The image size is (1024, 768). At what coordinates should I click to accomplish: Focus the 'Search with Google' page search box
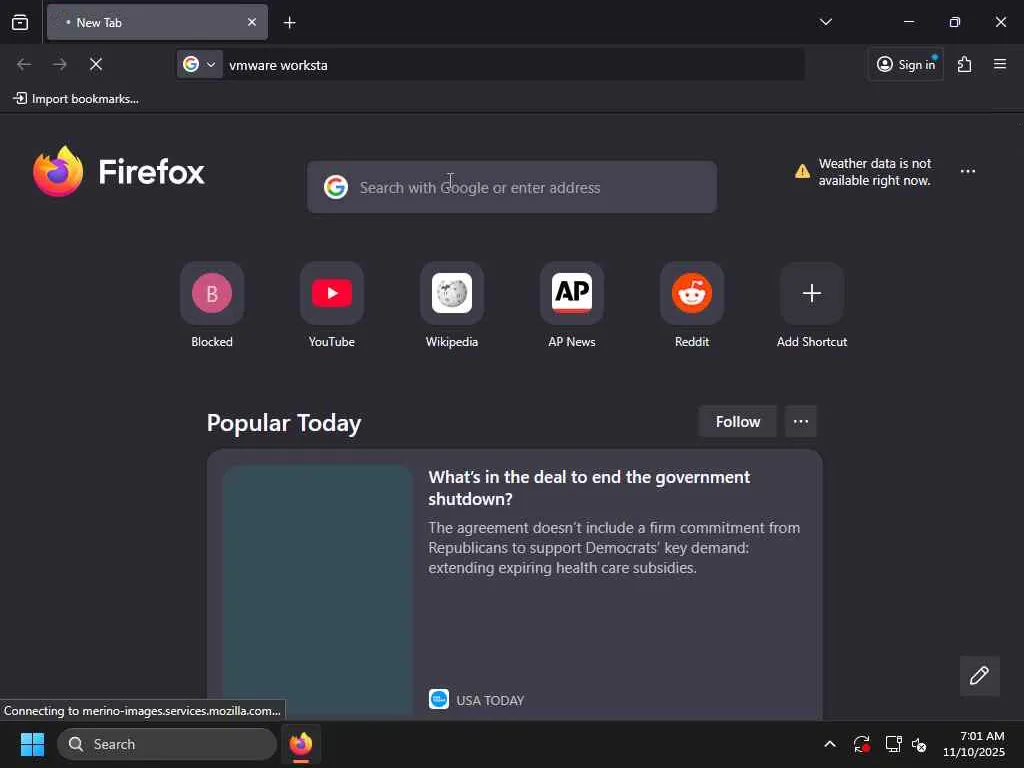click(x=512, y=187)
